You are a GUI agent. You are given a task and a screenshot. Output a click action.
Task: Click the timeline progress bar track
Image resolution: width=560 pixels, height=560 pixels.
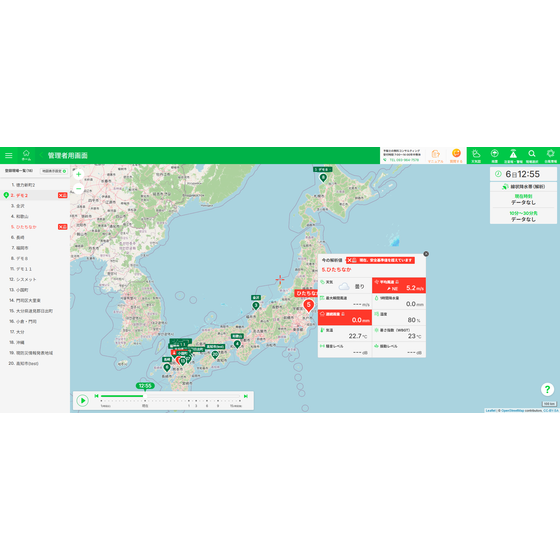170,396
